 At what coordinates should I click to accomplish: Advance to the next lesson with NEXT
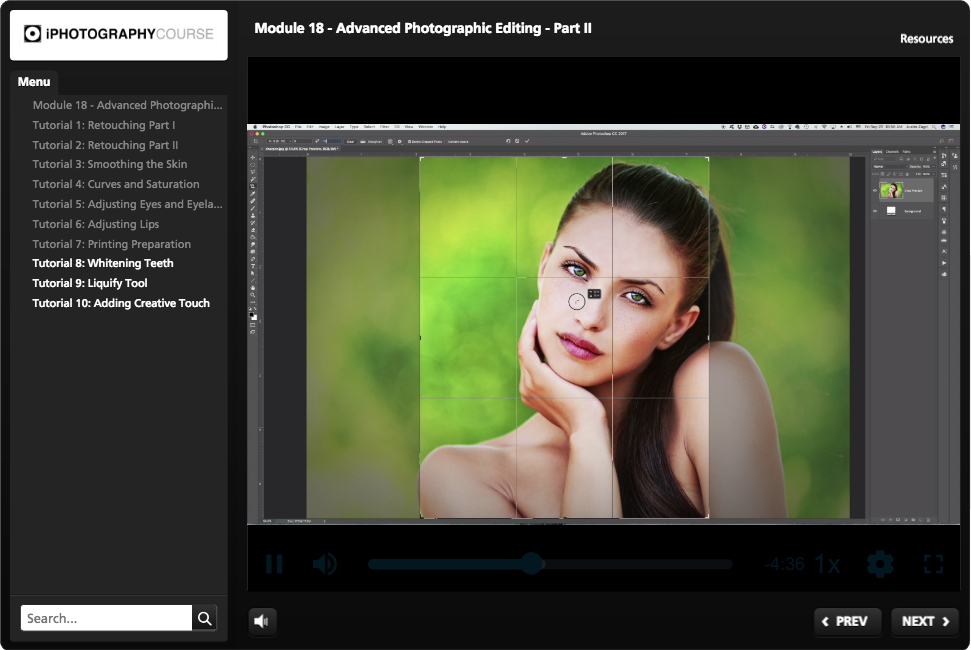925,621
